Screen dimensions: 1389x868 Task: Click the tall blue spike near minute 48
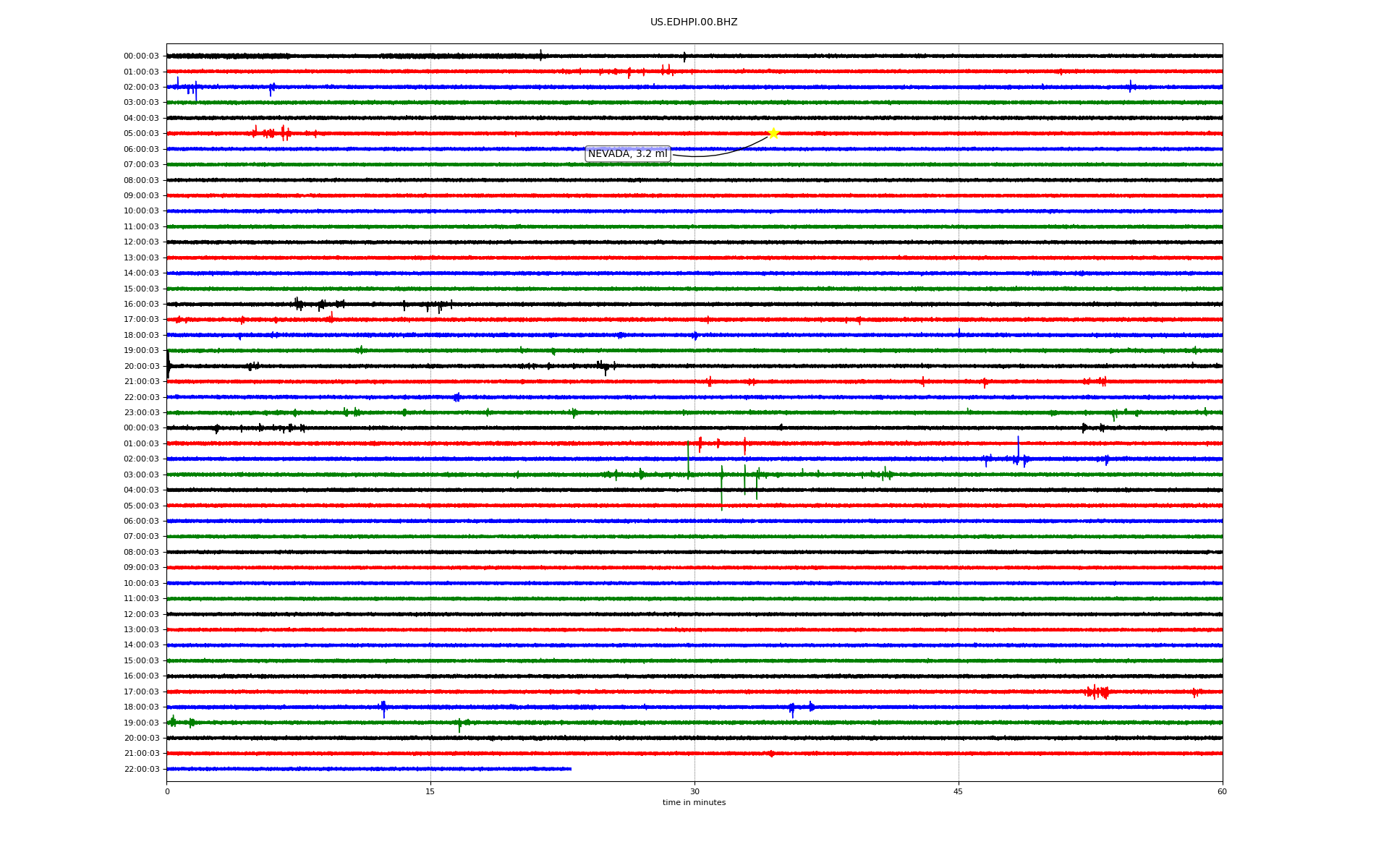tap(1018, 447)
